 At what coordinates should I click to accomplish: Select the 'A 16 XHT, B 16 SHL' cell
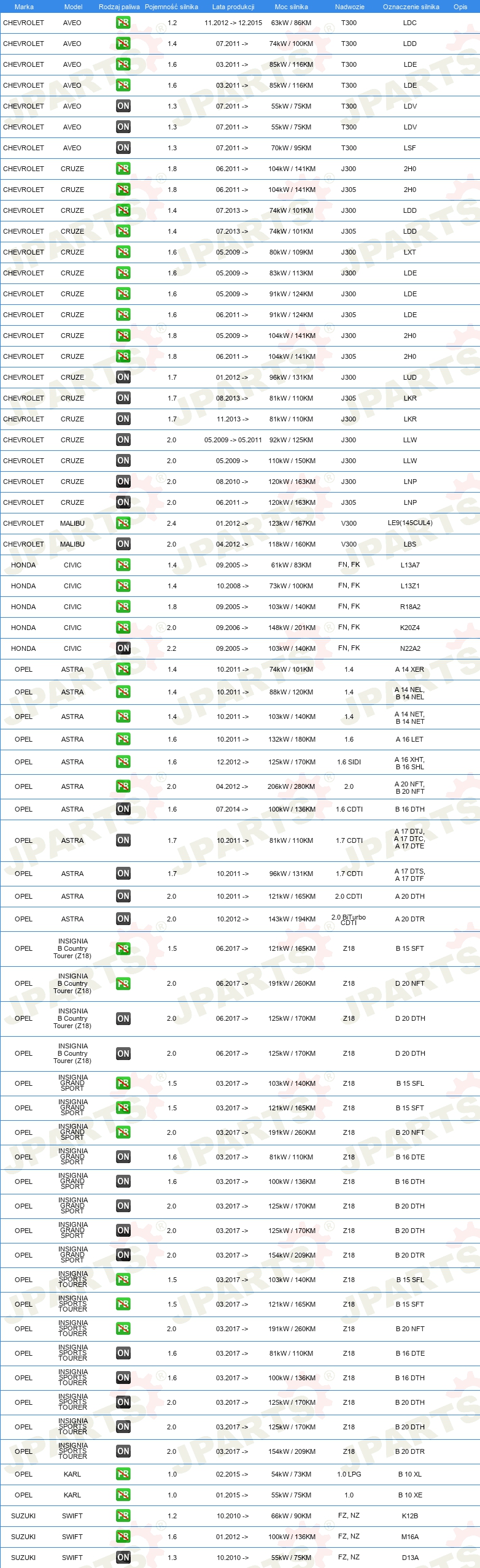pyautogui.click(x=409, y=763)
